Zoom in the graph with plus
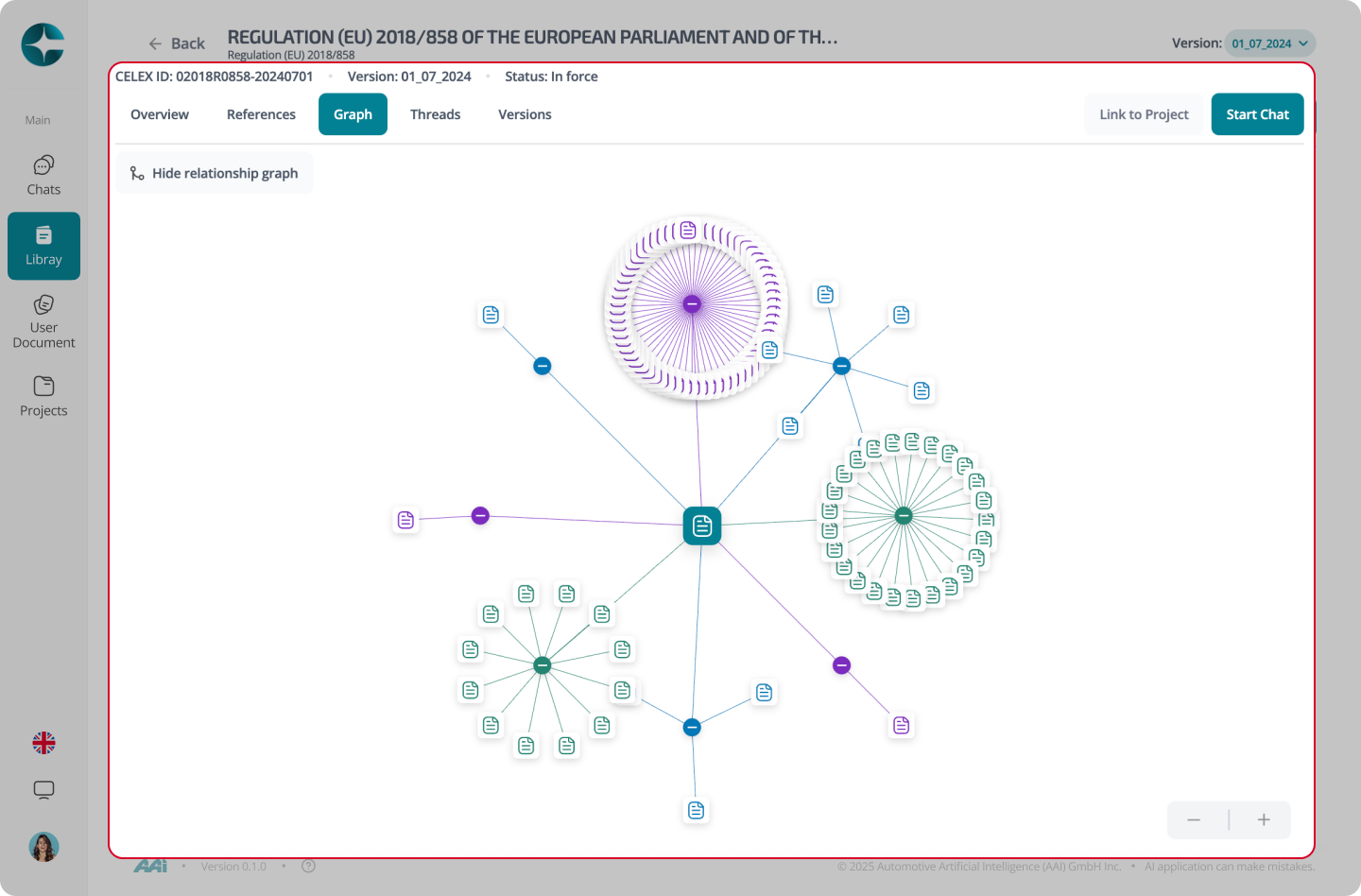The height and width of the screenshot is (896, 1361). click(x=1264, y=819)
